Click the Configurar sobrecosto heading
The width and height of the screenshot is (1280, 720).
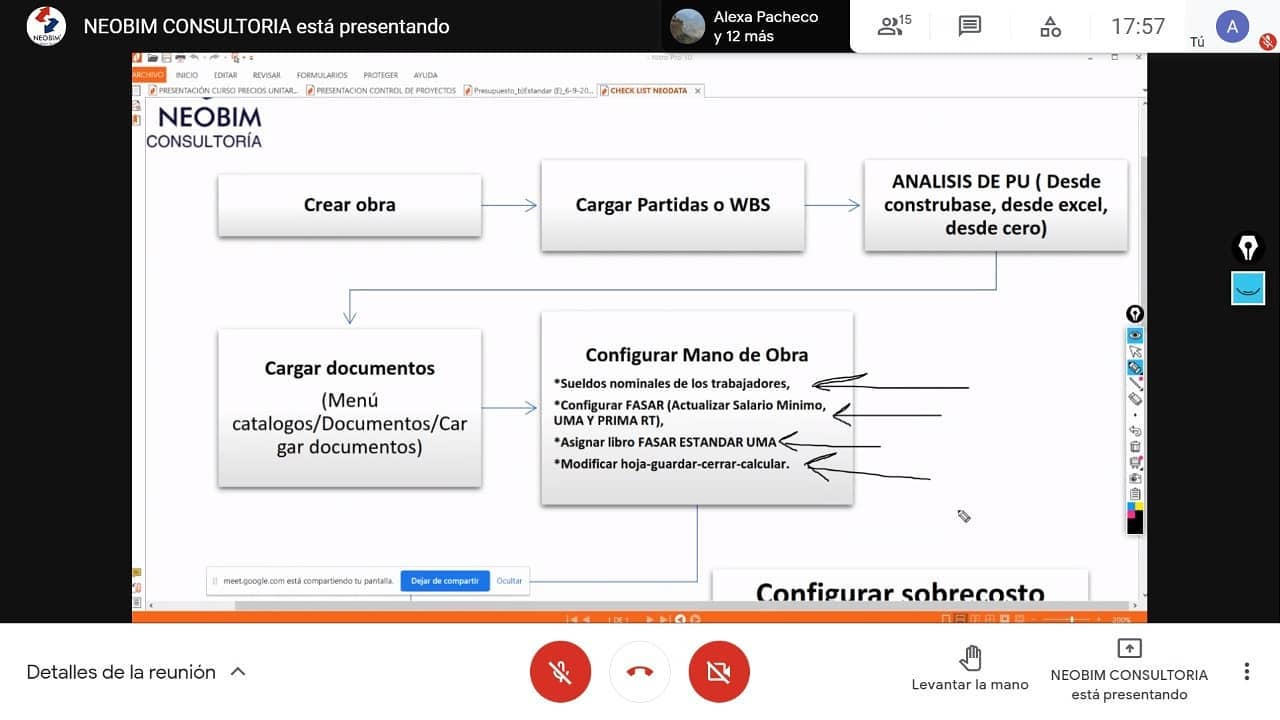click(900, 592)
